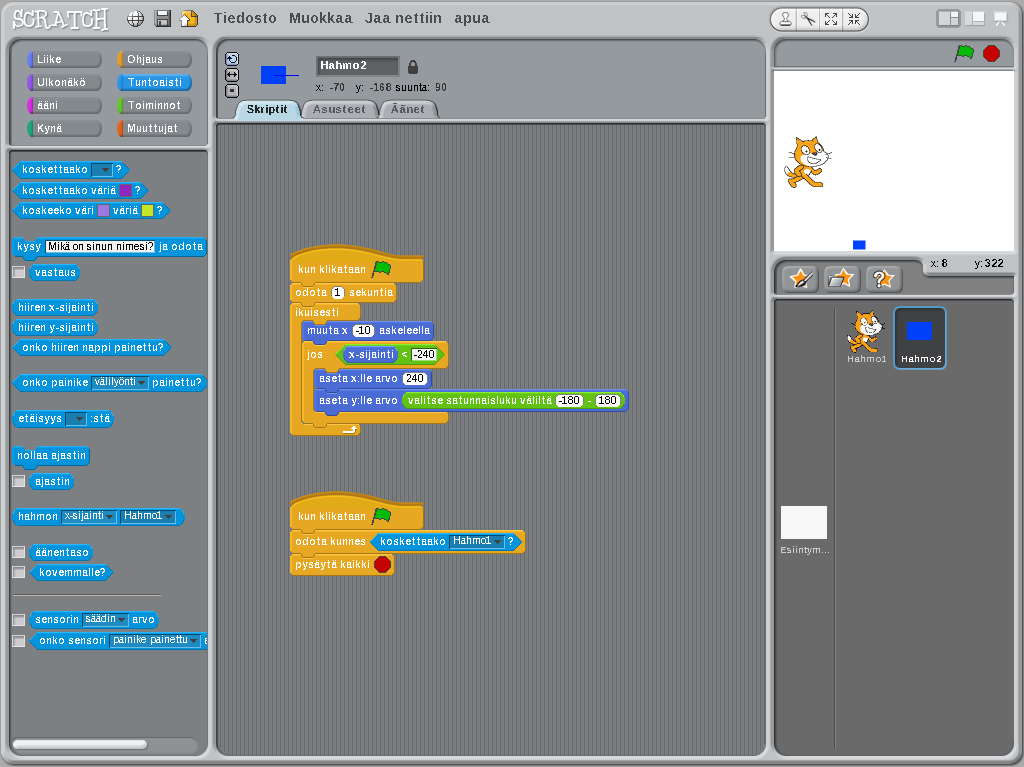Check the onko sensori painike checkbox

coord(19,640)
